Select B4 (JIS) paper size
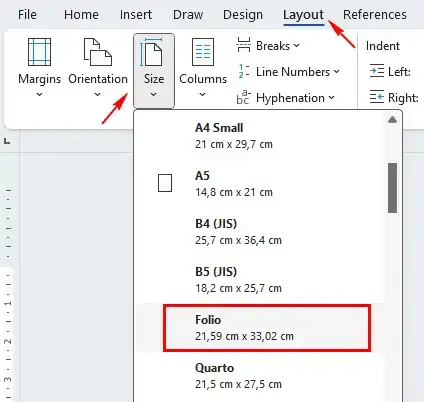The width and height of the screenshot is (424, 402). (259, 232)
